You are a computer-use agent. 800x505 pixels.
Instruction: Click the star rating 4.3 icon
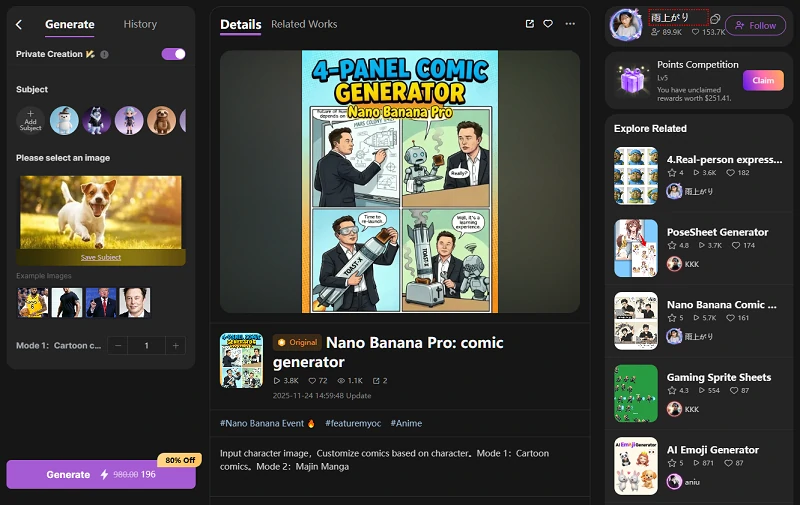[x=671, y=391]
